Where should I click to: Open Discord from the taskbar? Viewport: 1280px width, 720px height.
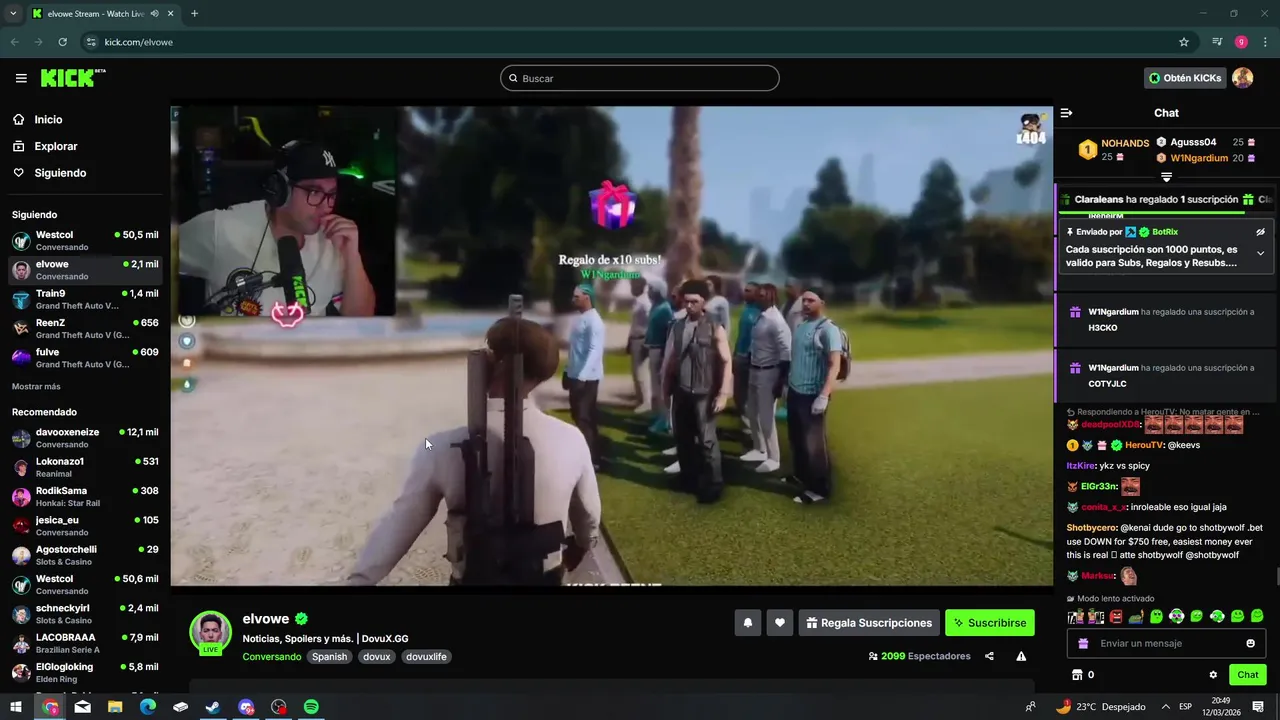click(246, 707)
